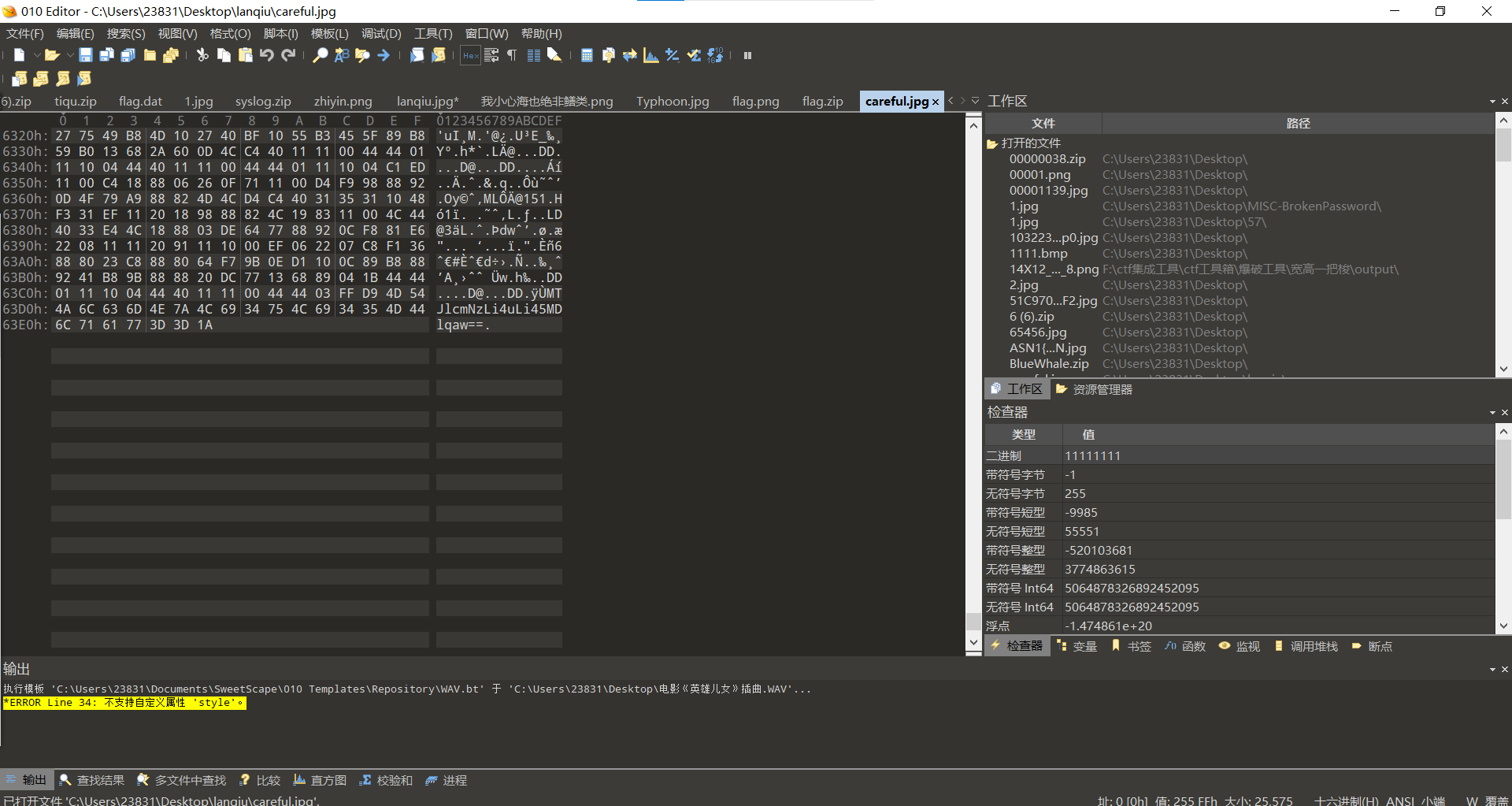Viewport: 1512px width, 806px height.
Task: Click the inspector vertical scrollbar thumb
Action: point(1503,481)
